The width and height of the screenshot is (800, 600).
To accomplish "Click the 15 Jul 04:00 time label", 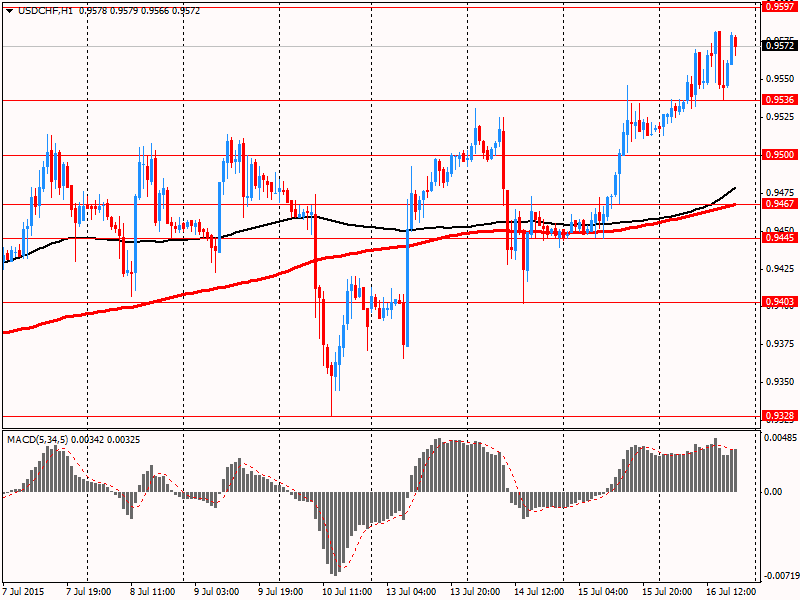I will pyautogui.click(x=603, y=592).
